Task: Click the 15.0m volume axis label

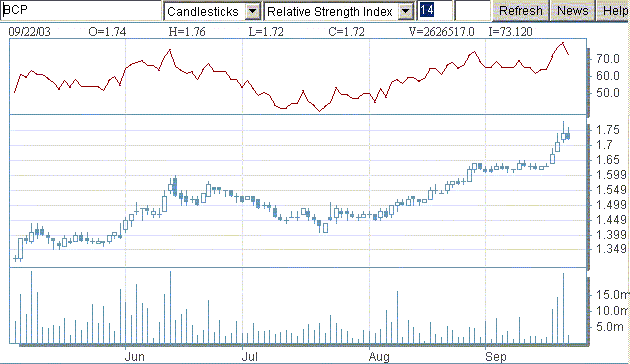Action: point(612,295)
